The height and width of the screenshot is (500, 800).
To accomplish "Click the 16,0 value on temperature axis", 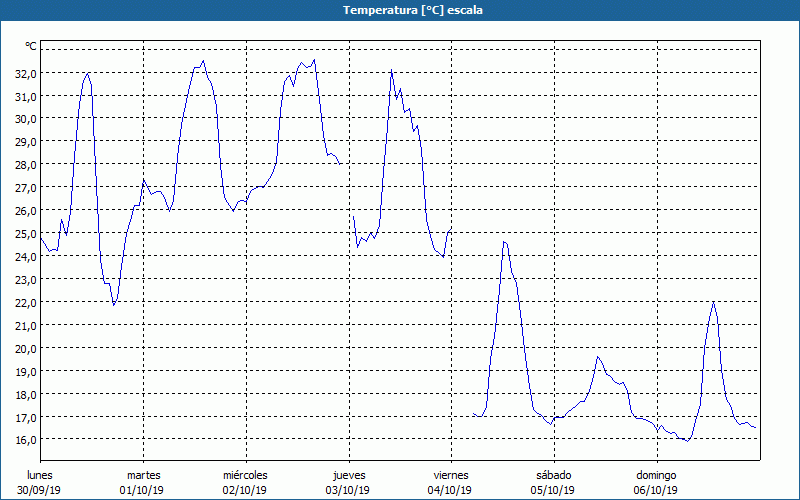I will tap(26, 440).
